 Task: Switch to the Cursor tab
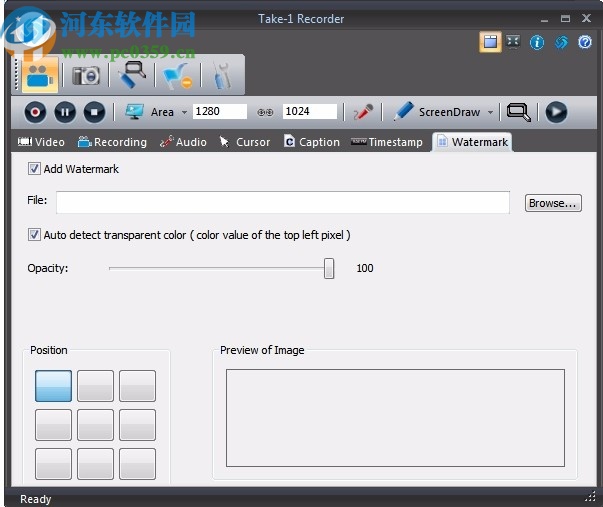click(x=245, y=142)
